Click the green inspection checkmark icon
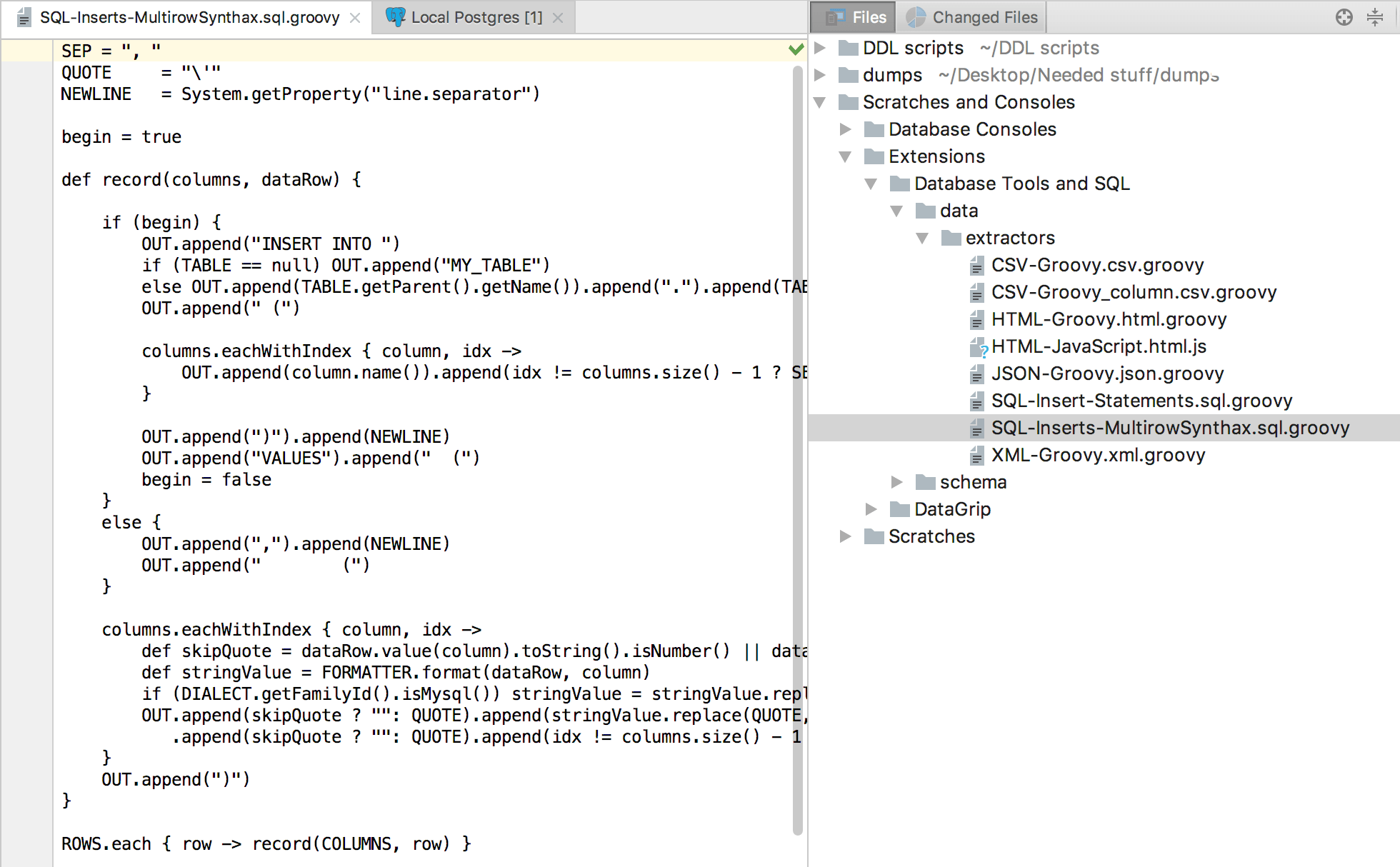The height and width of the screenshot is (867, 1400). (x=796, y=49)
